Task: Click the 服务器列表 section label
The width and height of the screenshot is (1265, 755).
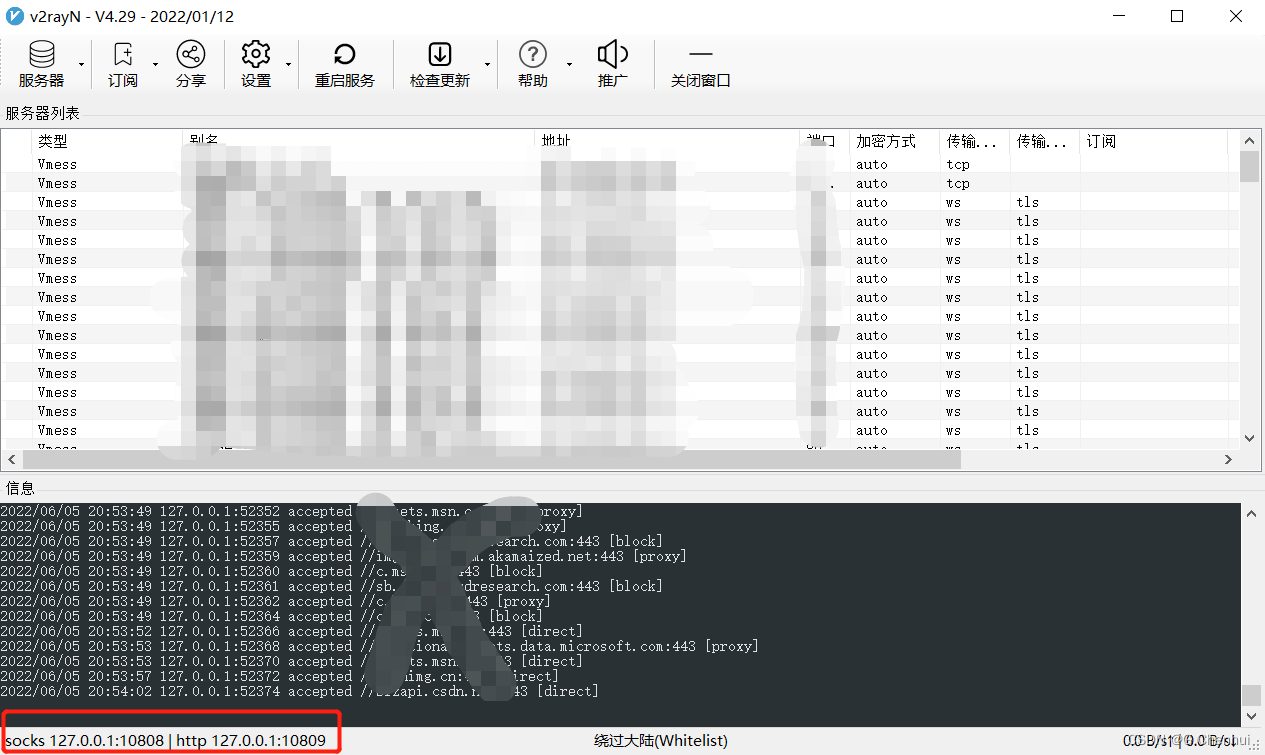Action: pyautogui.click(x=43, y=113)
